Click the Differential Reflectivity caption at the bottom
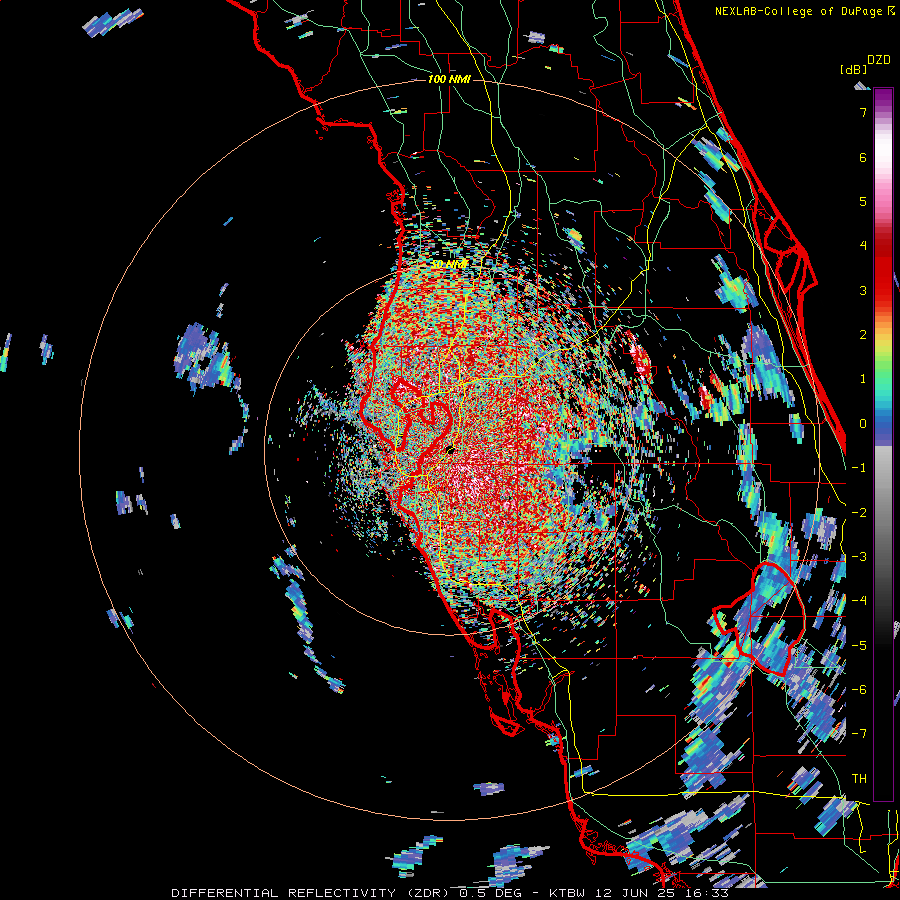The width and height of the screenshot is (900, 900). [x=450, y=893]
